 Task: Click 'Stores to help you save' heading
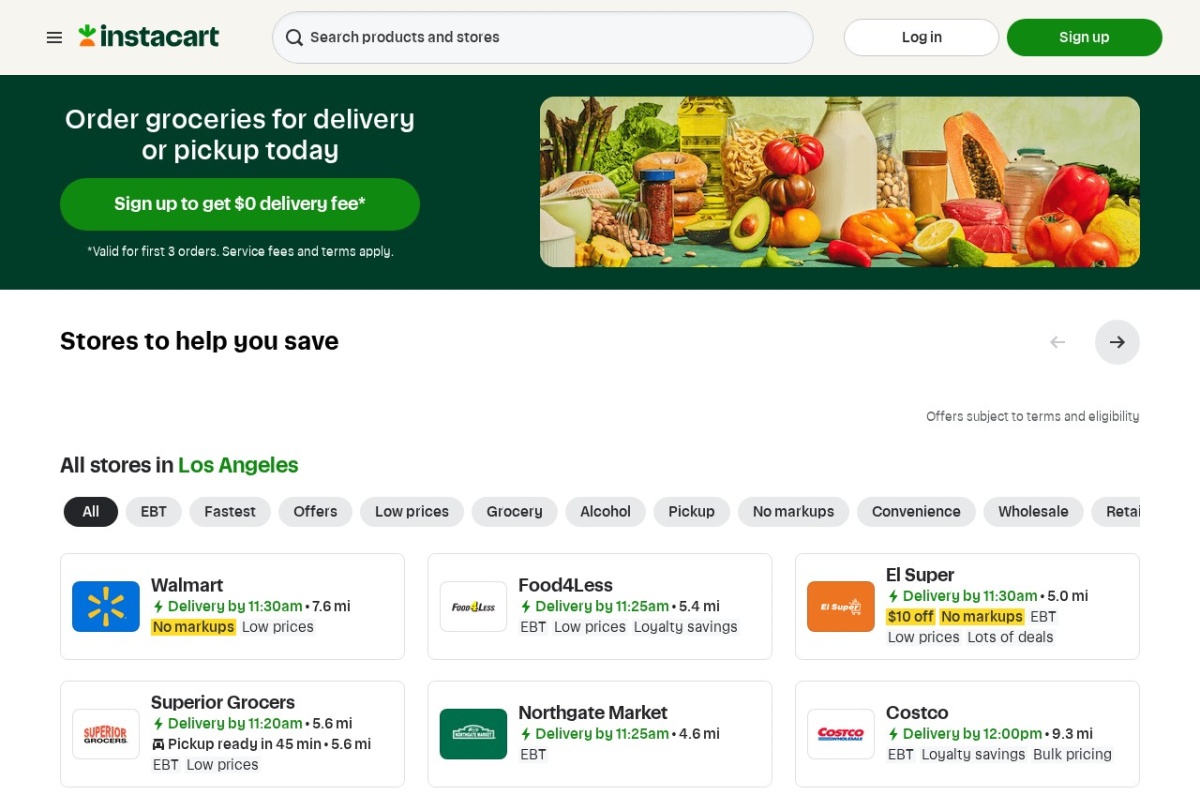pos(199,341)
